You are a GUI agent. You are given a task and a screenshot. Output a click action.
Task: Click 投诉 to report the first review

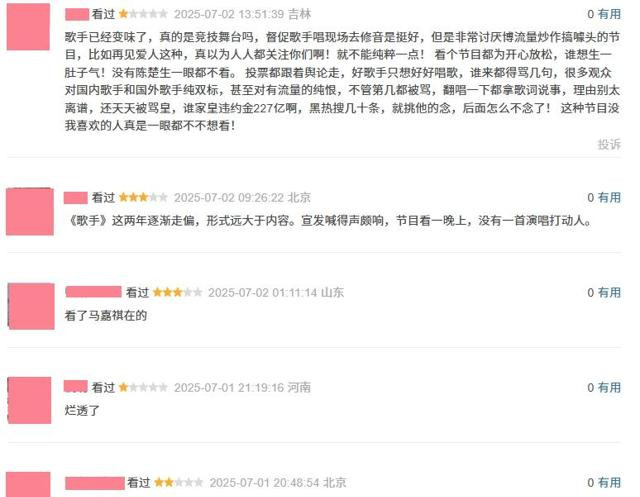pos(609,144)
